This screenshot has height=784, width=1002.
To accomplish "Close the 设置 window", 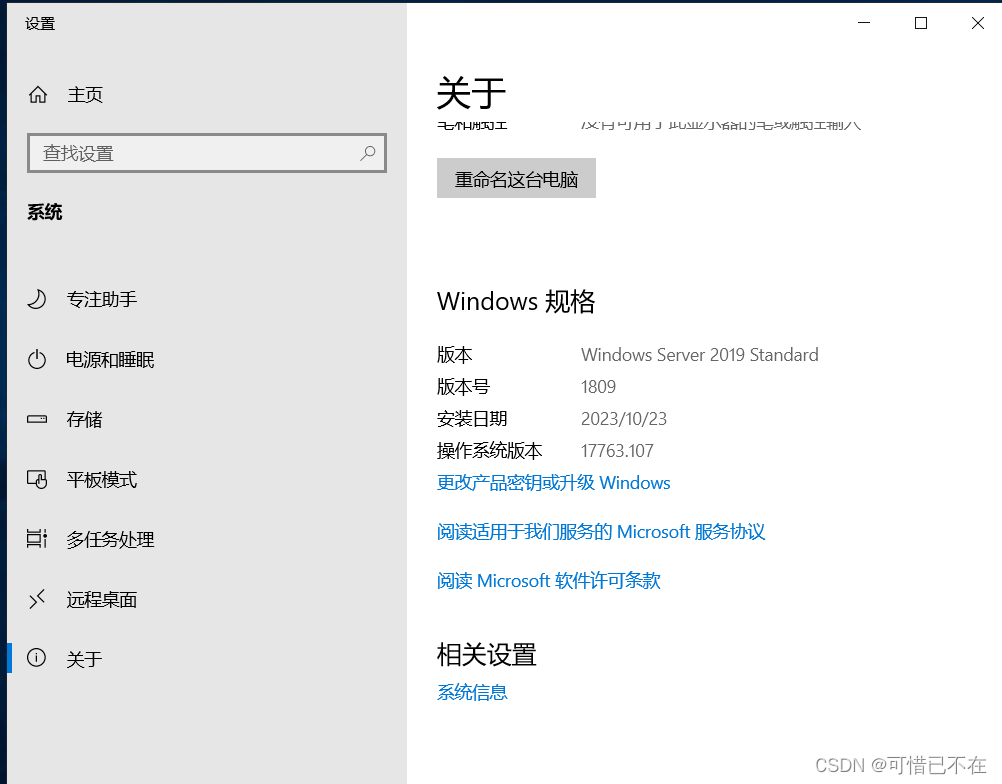I will (978, 23).
